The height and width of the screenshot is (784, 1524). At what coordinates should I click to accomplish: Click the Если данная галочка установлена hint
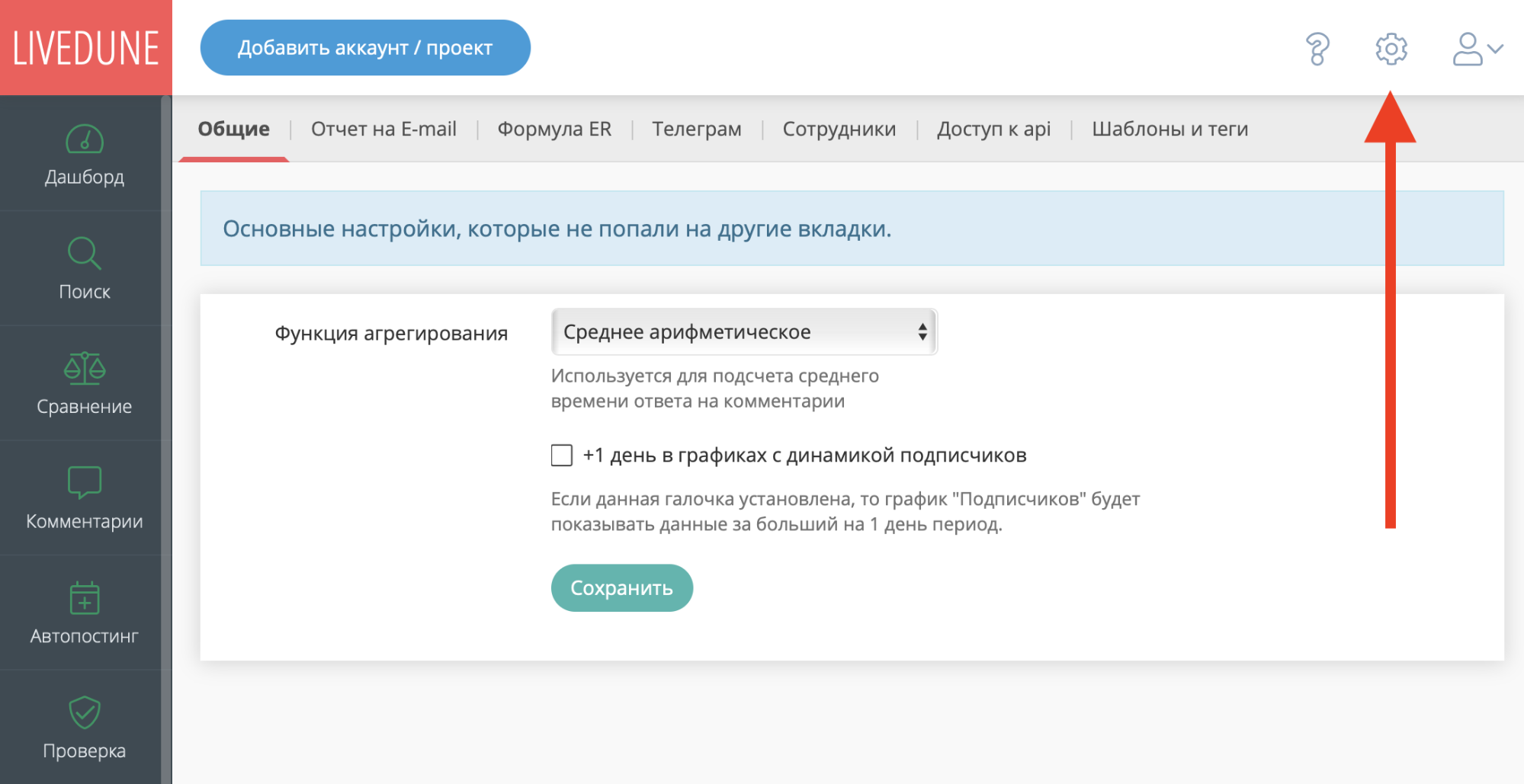pyautogui.click(x=845, y=511)
